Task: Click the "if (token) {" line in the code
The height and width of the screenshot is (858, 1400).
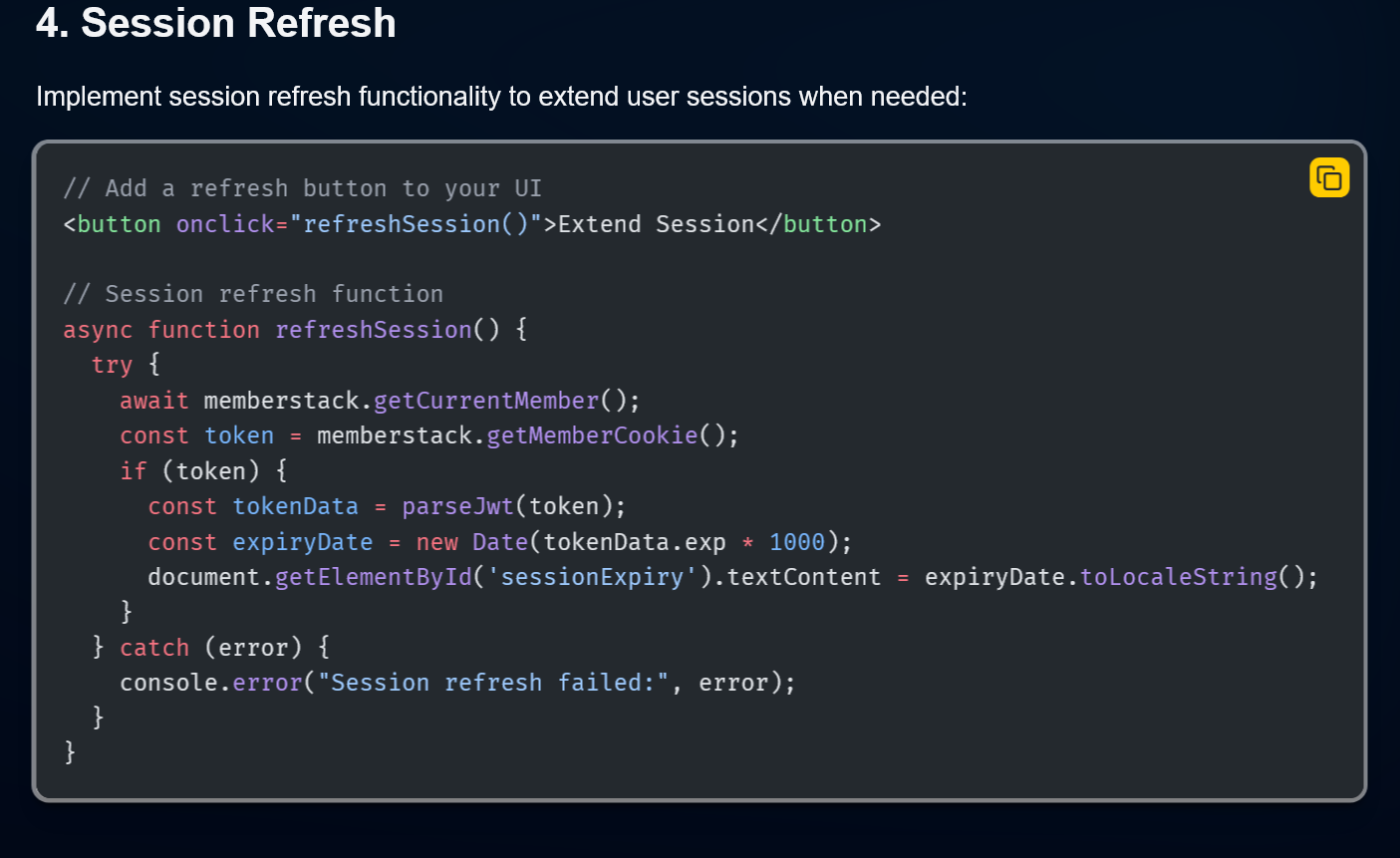Action: pyautogui.click(x=203, y=470)
